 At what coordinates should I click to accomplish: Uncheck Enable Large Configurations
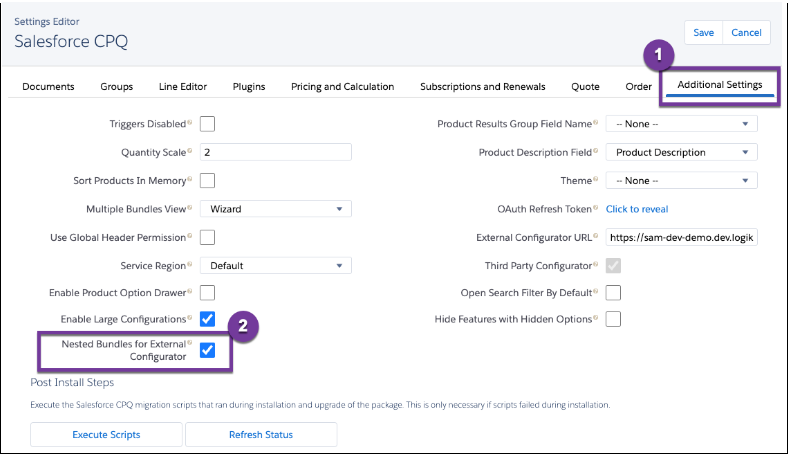[207, 319]
